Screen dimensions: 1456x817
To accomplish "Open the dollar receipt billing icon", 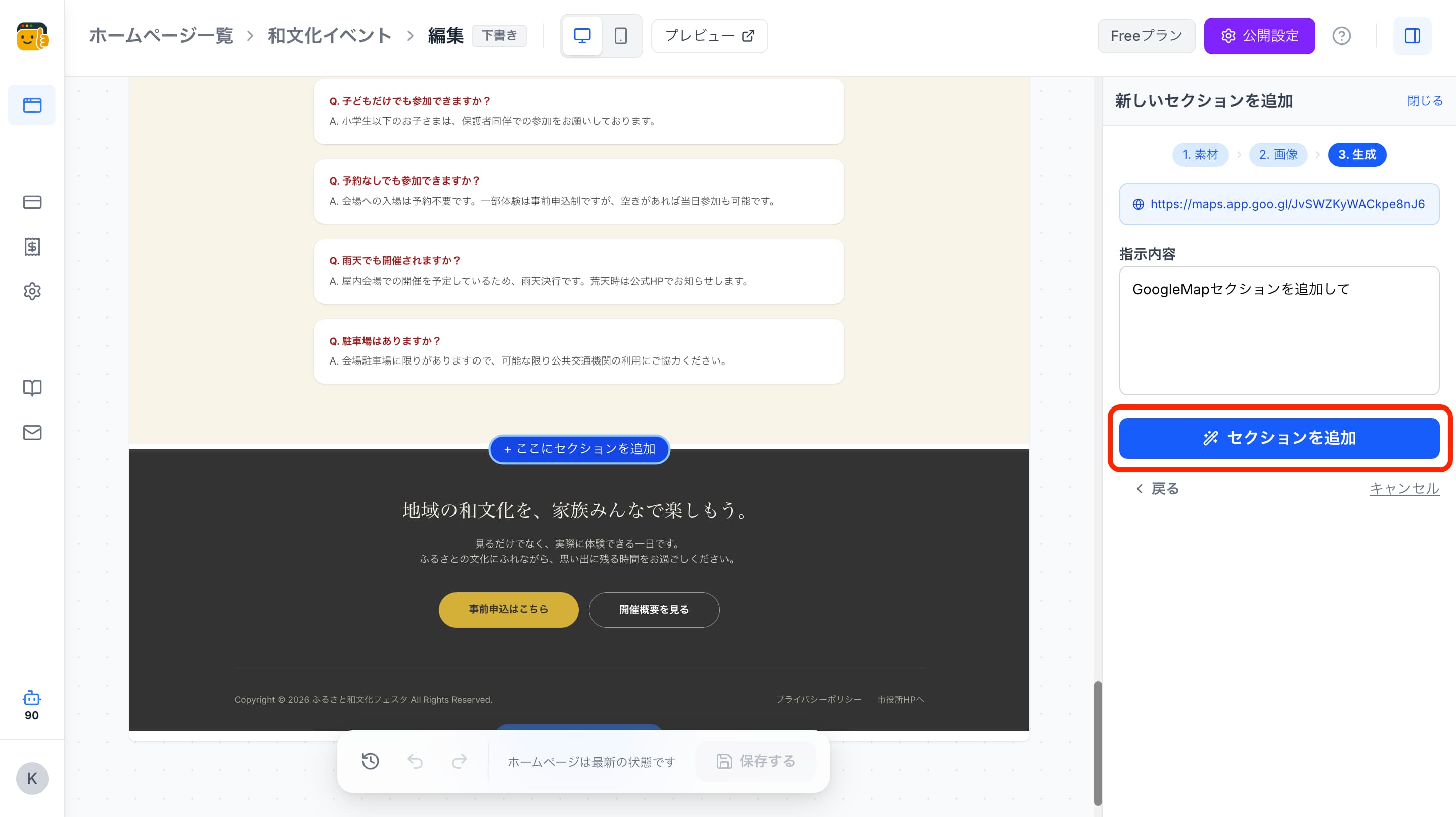I will [32, 247].
